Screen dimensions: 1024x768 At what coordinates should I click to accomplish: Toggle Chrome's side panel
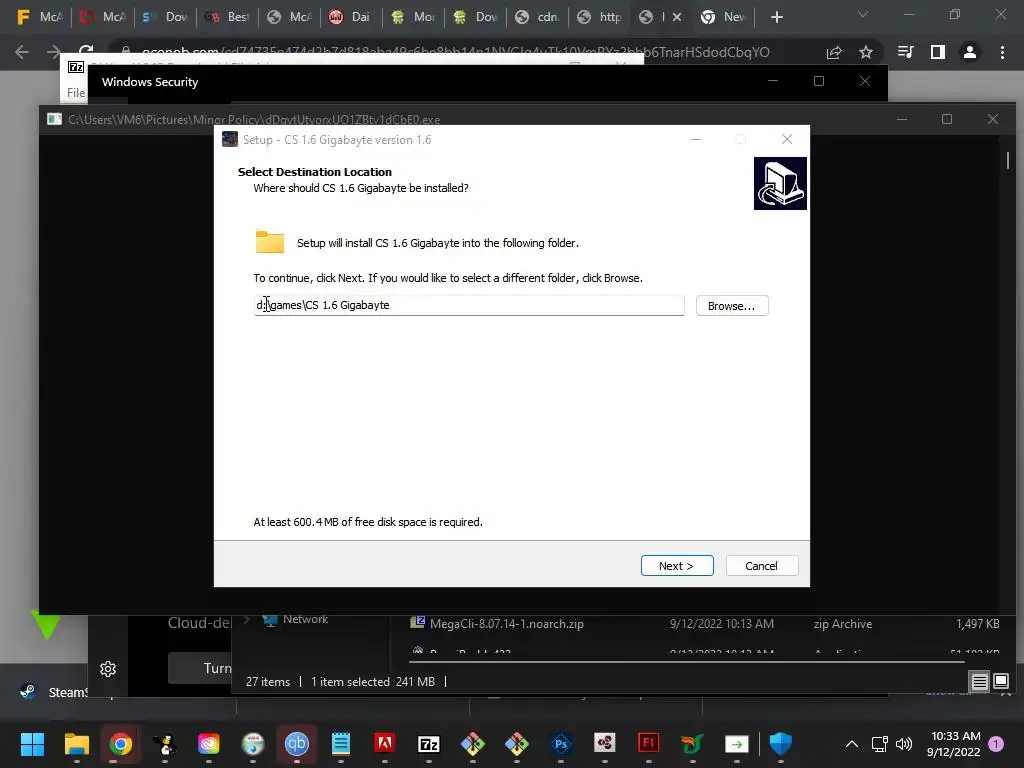click(938, 52)
